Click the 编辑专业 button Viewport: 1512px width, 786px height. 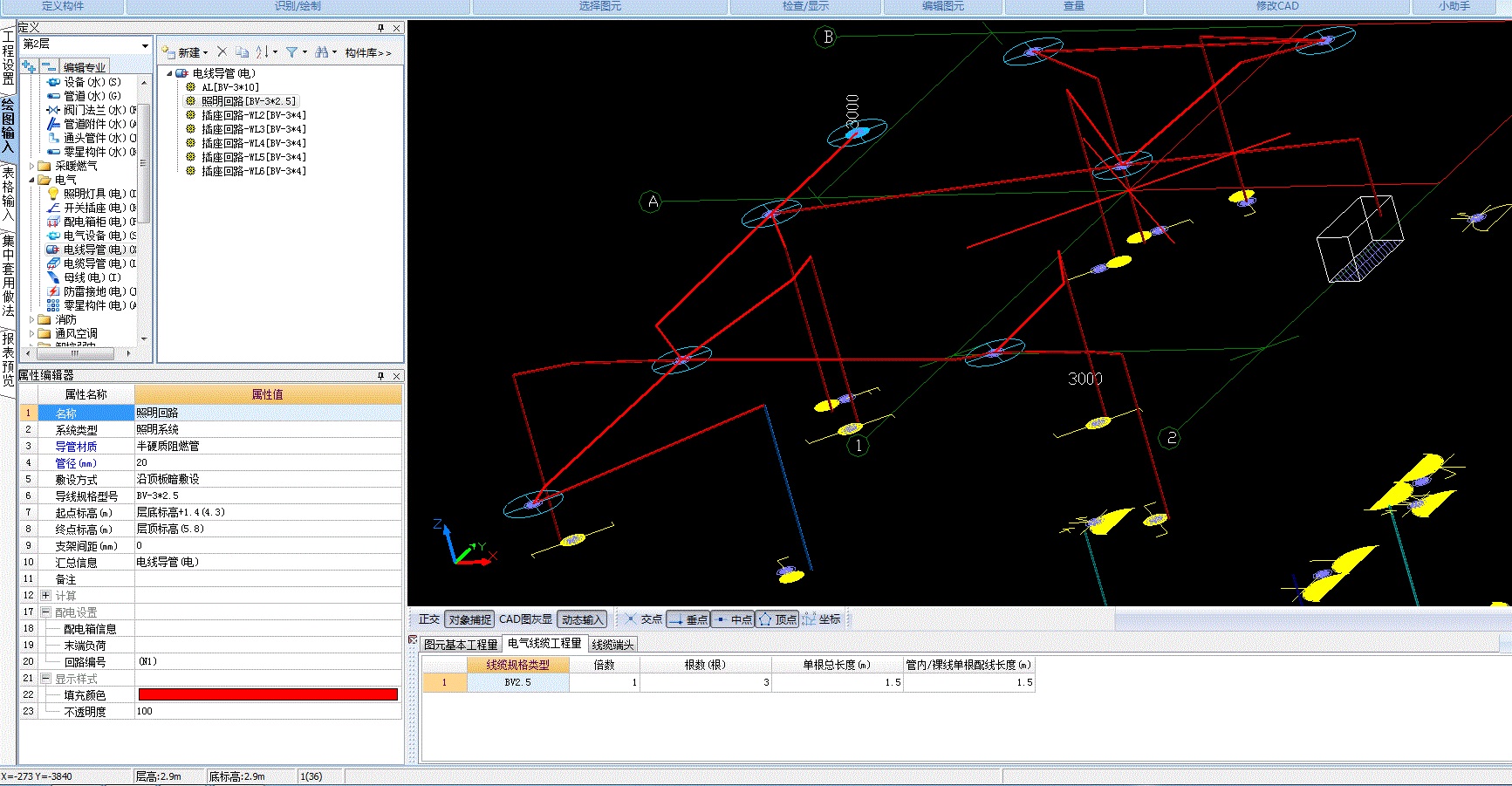pos(85,67)
